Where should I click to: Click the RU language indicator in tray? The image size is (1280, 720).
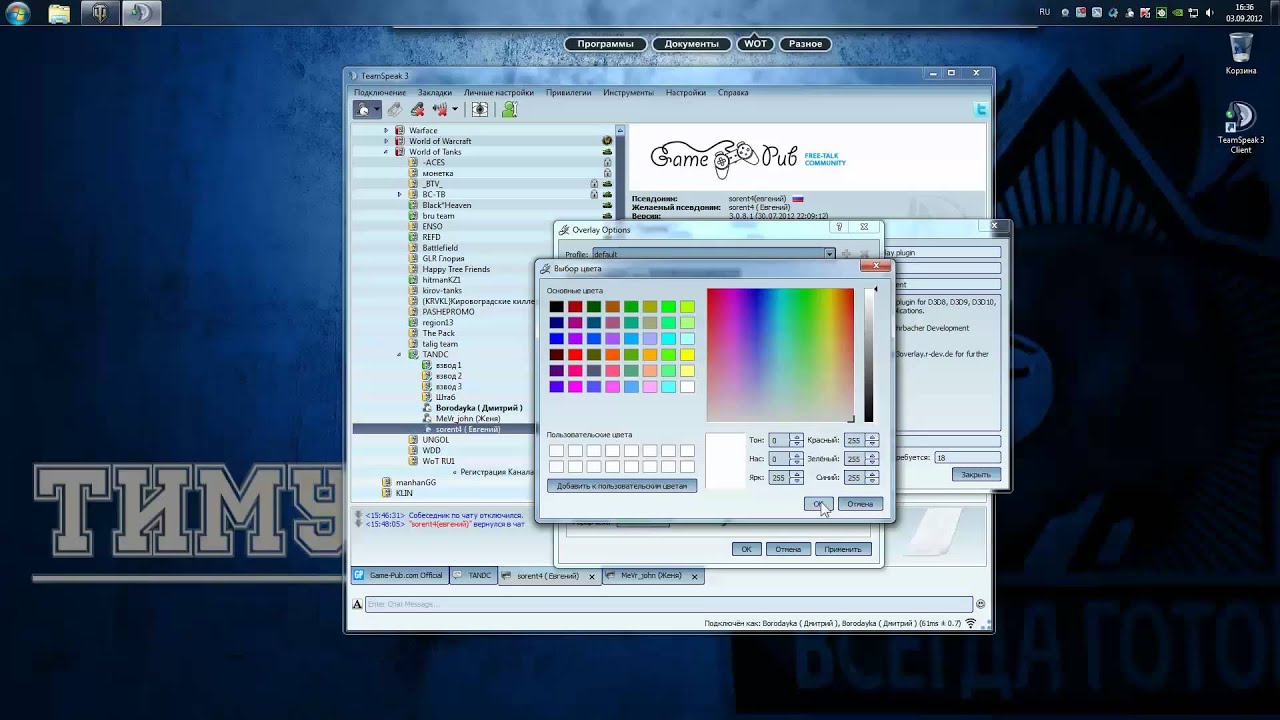(1045, 12)
